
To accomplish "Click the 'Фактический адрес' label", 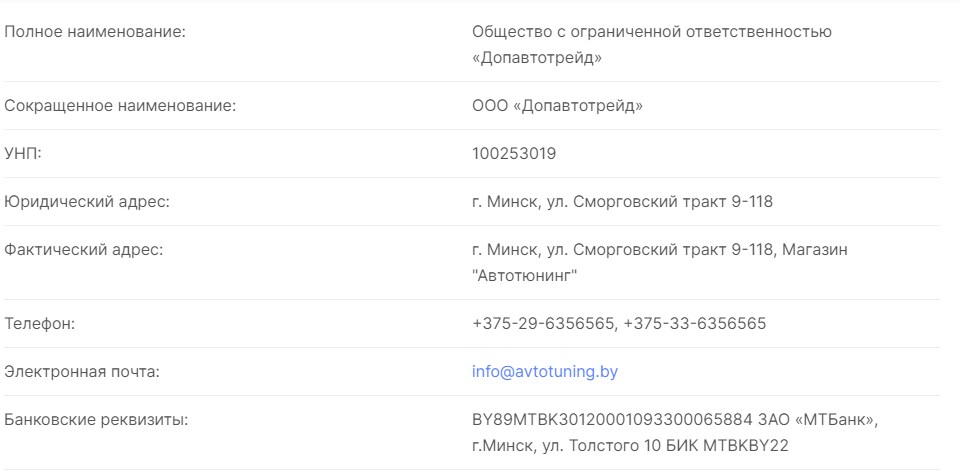I will coord(85,250).
